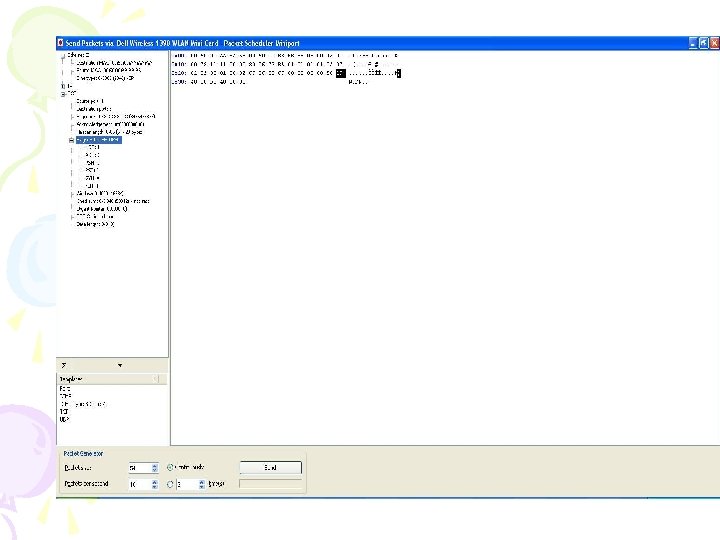
Task: Select Destination MAC row under Ethernet II
Action: pos(114,63)
